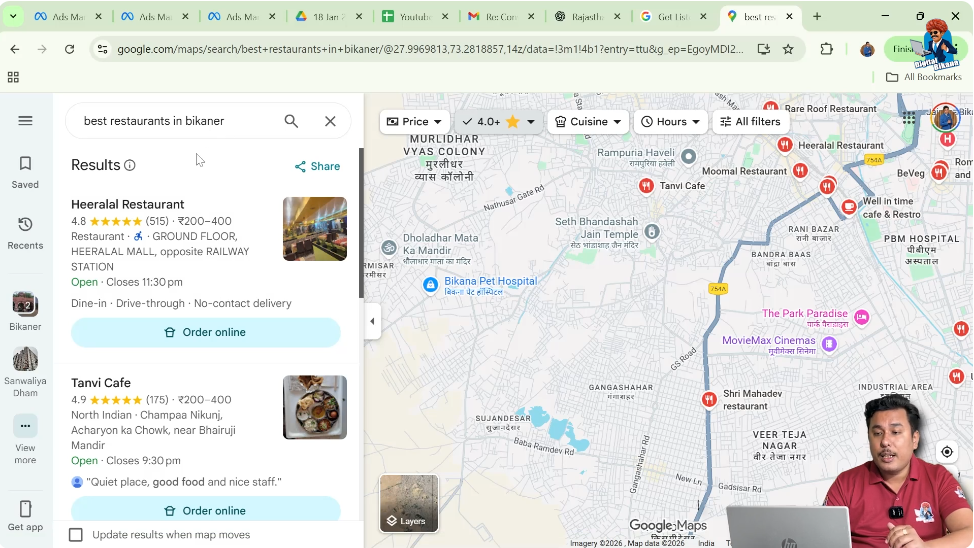974x548 pixels.
Task: Click the Results info icon
Action: pos(129,165)
